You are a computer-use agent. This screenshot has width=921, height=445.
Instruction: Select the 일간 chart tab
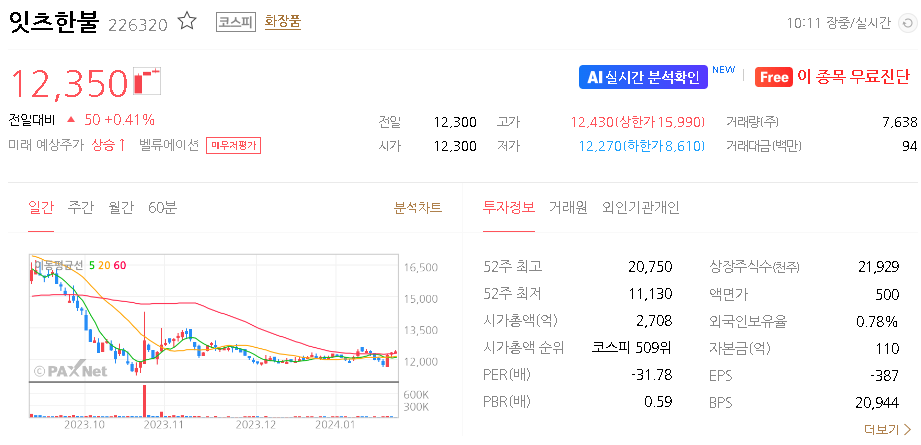click(x=41, y=207)
